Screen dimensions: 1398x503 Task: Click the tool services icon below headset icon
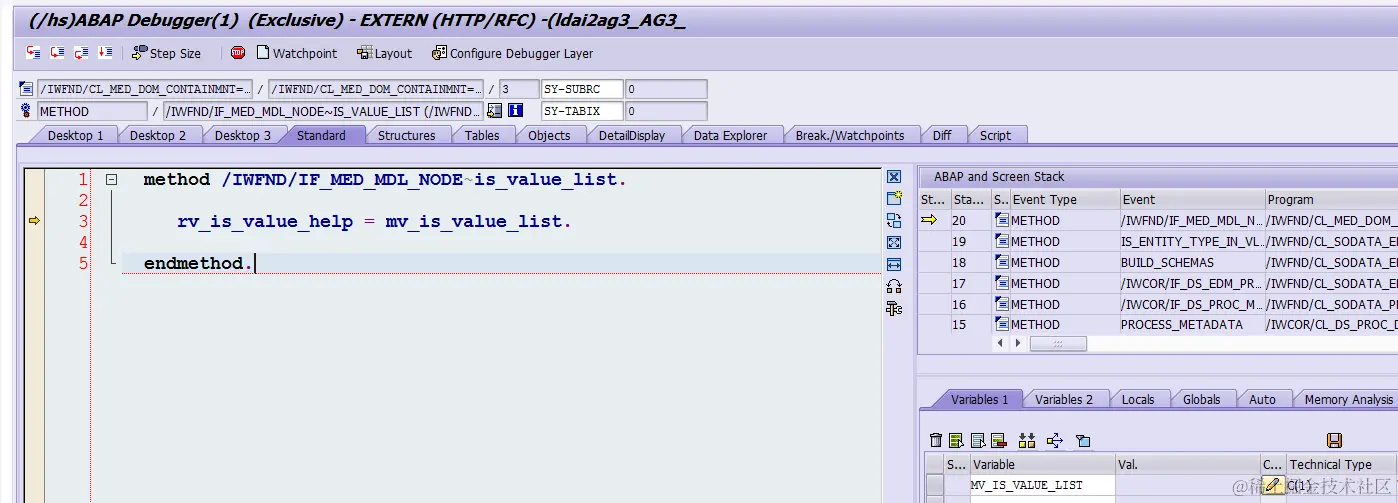tap(894, 308)
